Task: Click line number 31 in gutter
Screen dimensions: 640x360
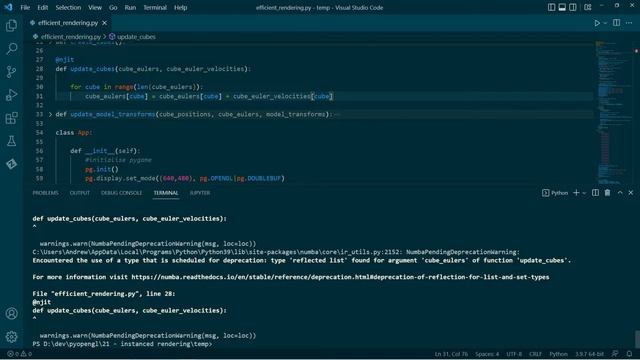Action: click(x=39, y=96)
